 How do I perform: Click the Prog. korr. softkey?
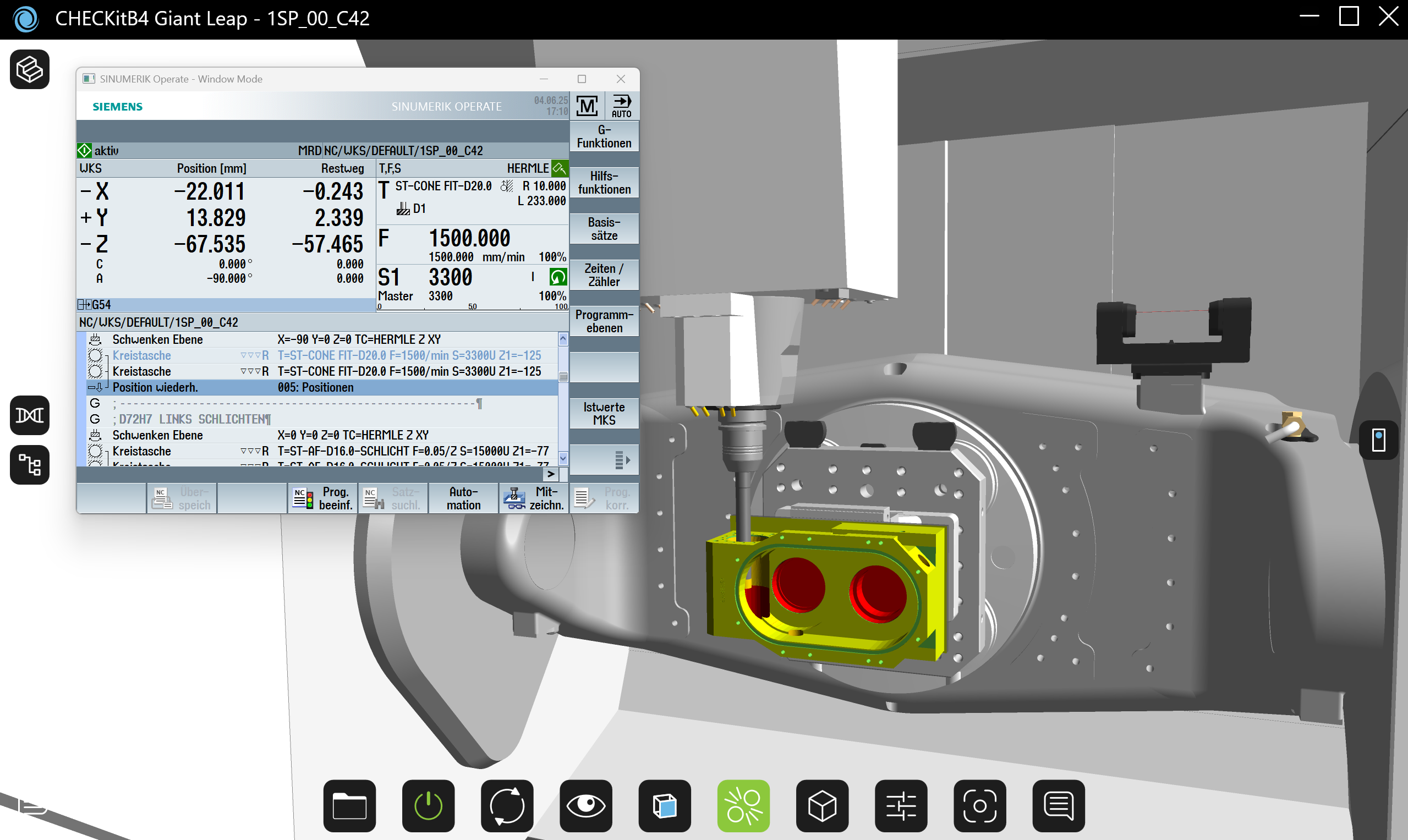604,499
